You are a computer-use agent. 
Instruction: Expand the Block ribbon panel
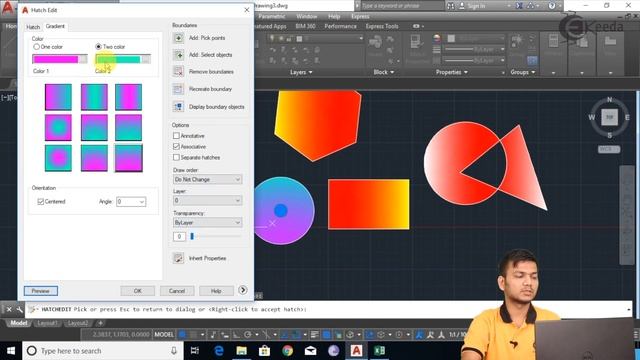(384, 72)
